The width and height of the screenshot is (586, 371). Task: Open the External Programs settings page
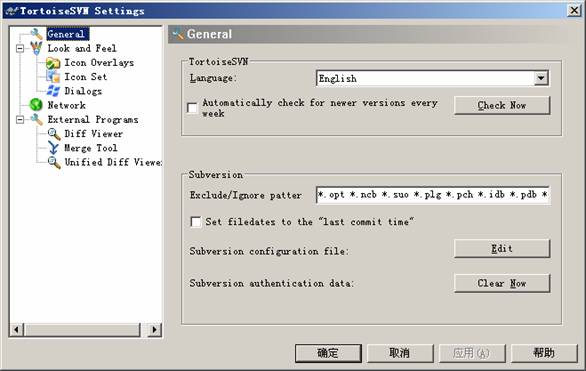(93, 120)
